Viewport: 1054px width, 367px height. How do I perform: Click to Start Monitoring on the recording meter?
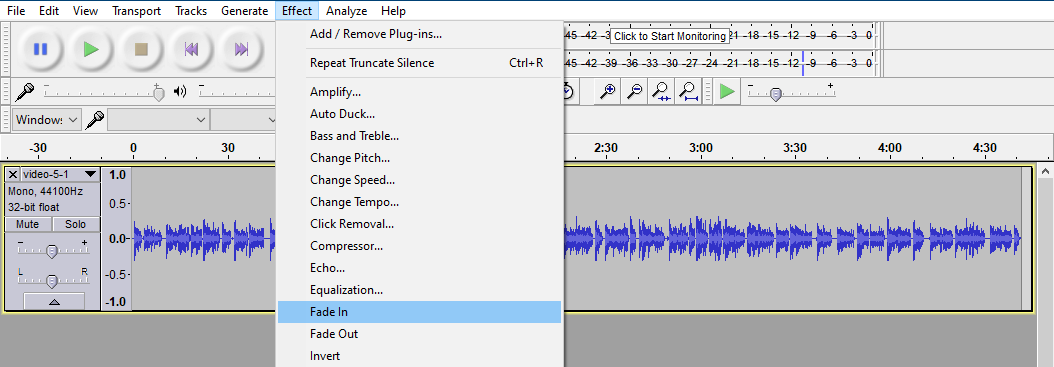pos(670,36)
